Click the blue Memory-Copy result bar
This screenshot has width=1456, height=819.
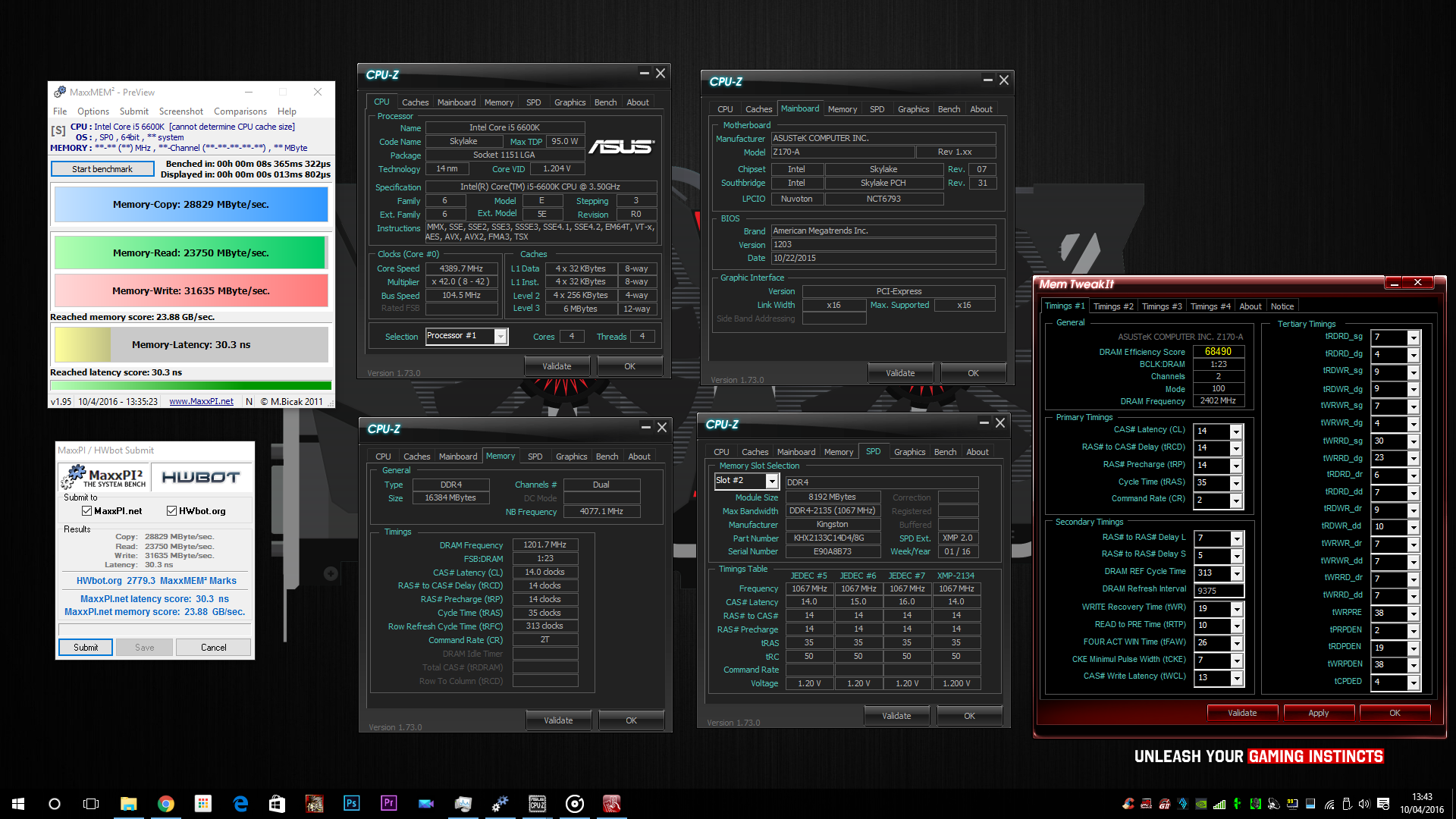coord(190,205)
